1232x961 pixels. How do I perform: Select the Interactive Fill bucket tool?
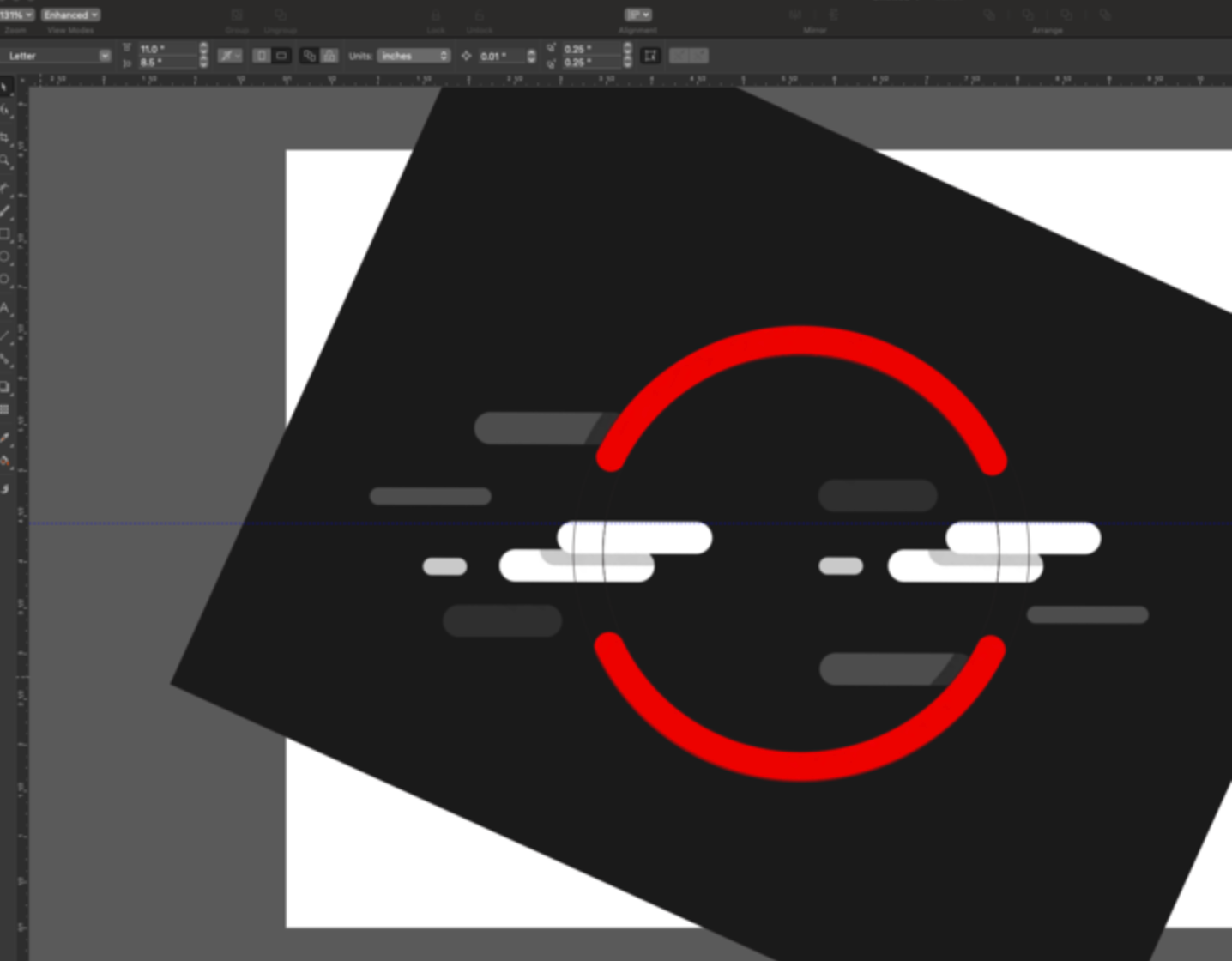(5, 462)
